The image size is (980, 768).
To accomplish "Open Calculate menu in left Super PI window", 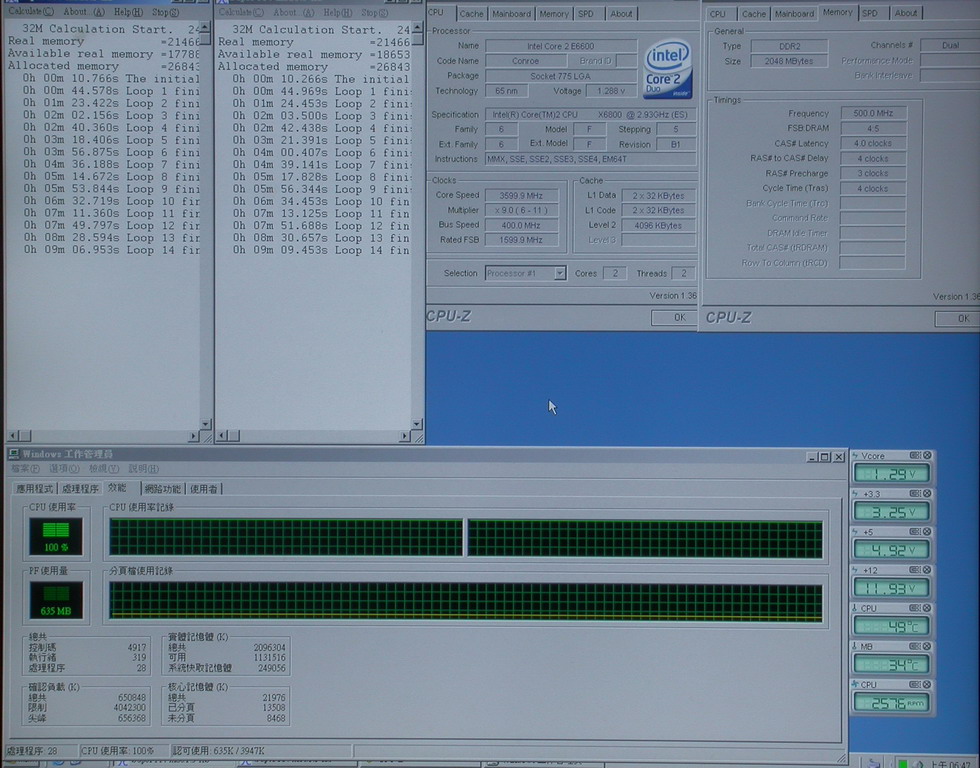I will pyautogui.click(x=31, y=12).
